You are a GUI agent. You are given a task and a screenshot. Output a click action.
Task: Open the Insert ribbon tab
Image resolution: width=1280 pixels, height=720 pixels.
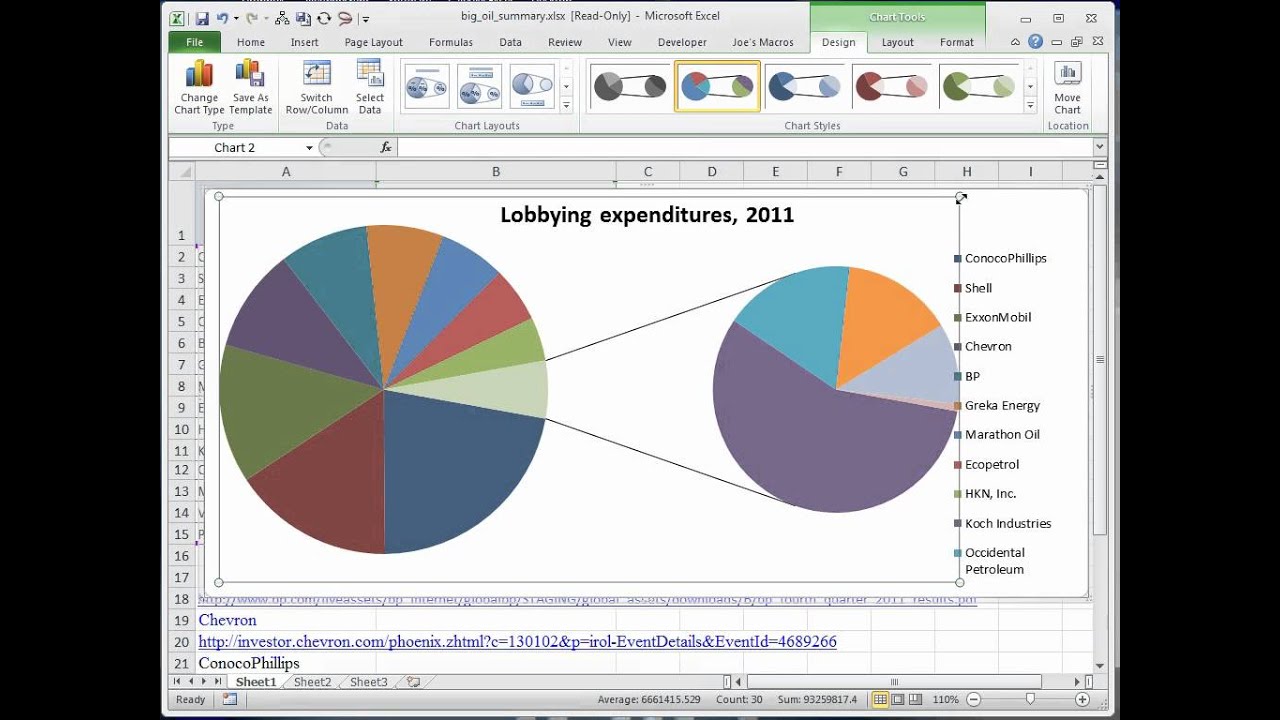point(305,42)
